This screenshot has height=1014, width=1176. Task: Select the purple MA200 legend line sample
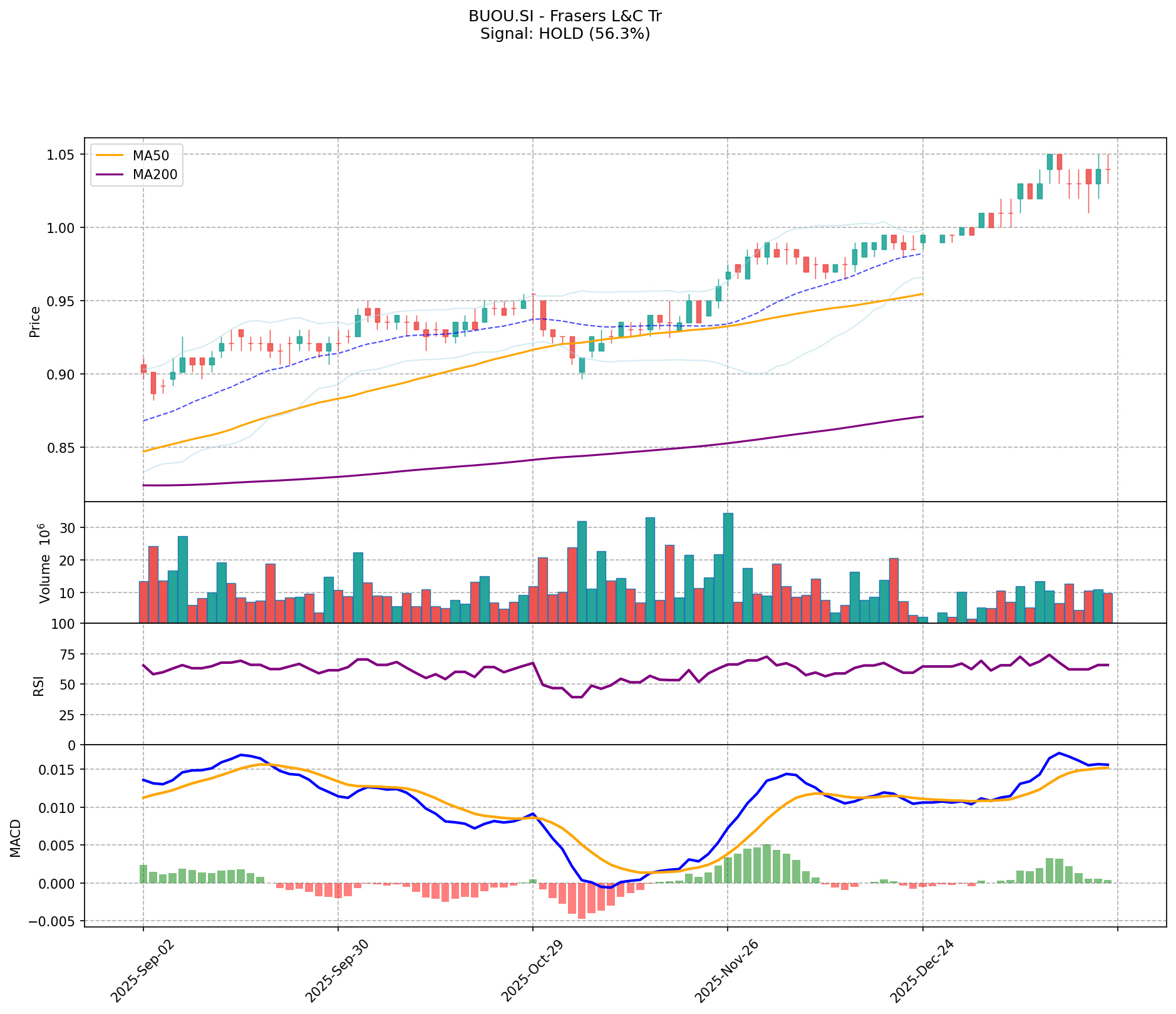110,175
